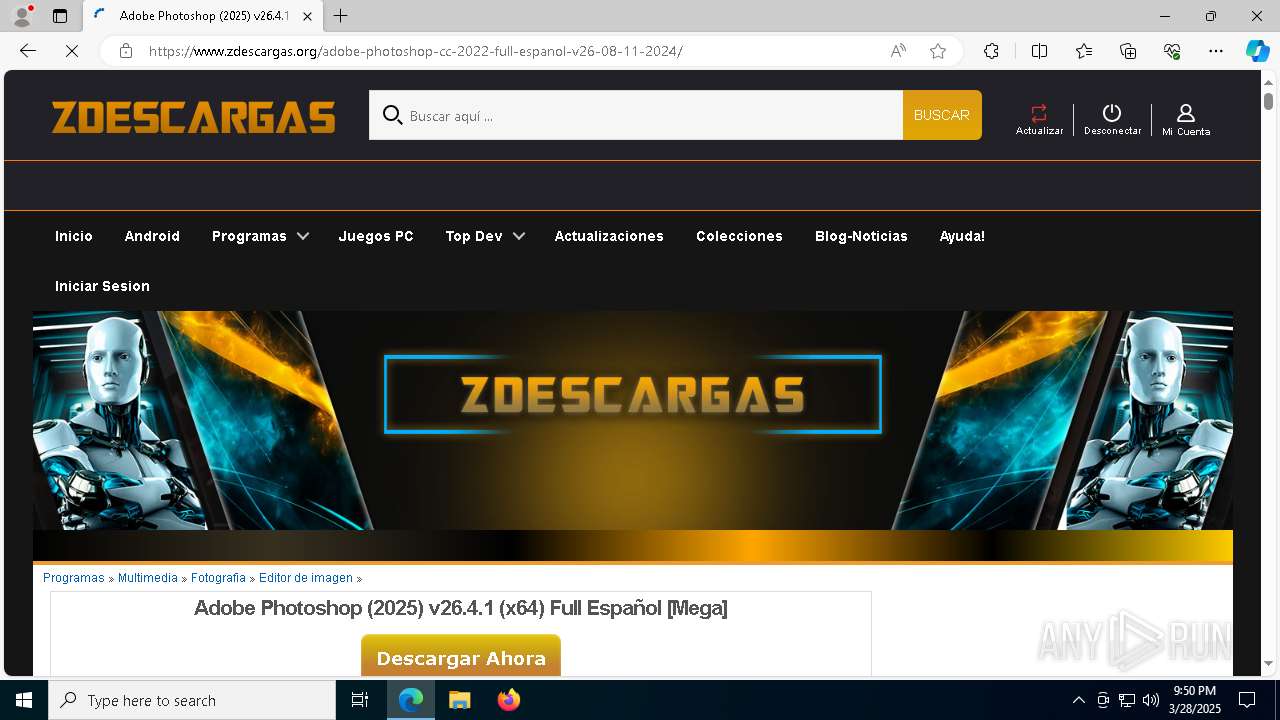Click Microsoft Edge taskbar icon
Viewport: 1280px width, 720px height.
point(411,700)
